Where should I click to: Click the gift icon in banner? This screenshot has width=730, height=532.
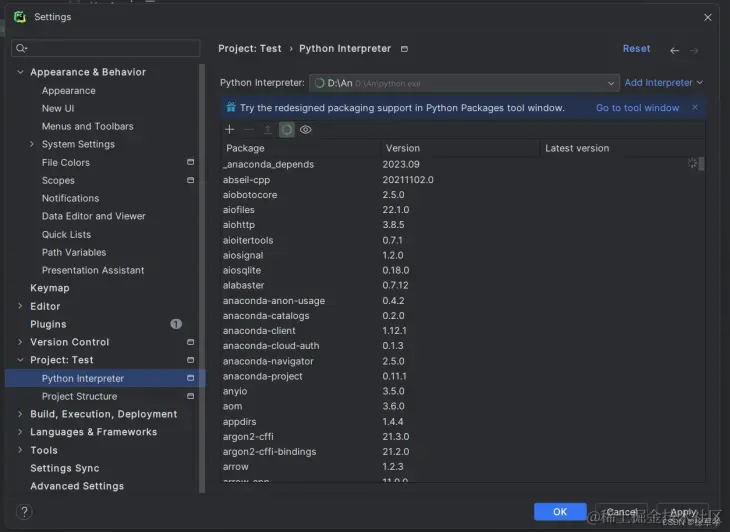[231, 108]
